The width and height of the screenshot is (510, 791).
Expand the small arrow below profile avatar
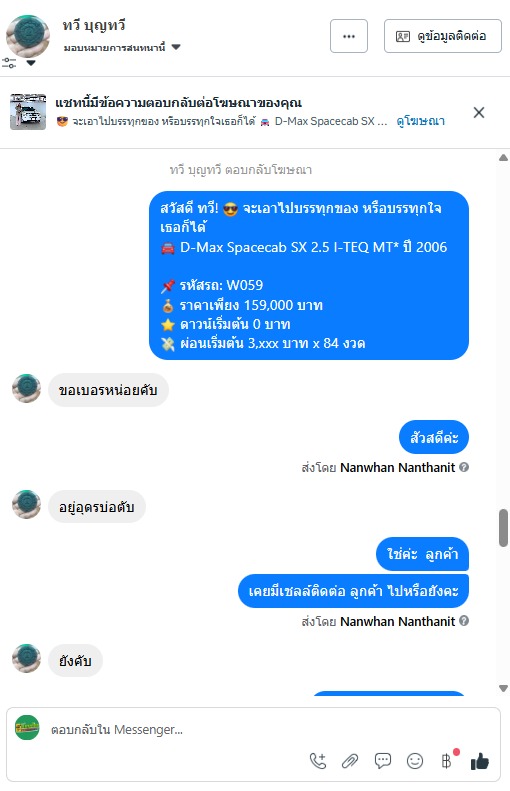[x=31, y=63]
